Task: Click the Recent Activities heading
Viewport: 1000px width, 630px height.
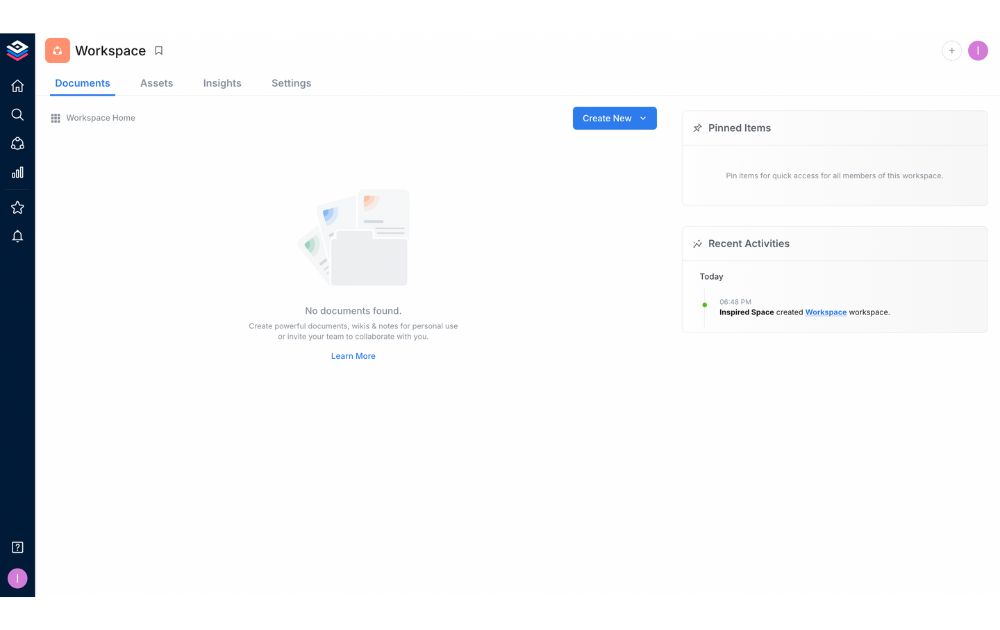Action: coord(749,244)
